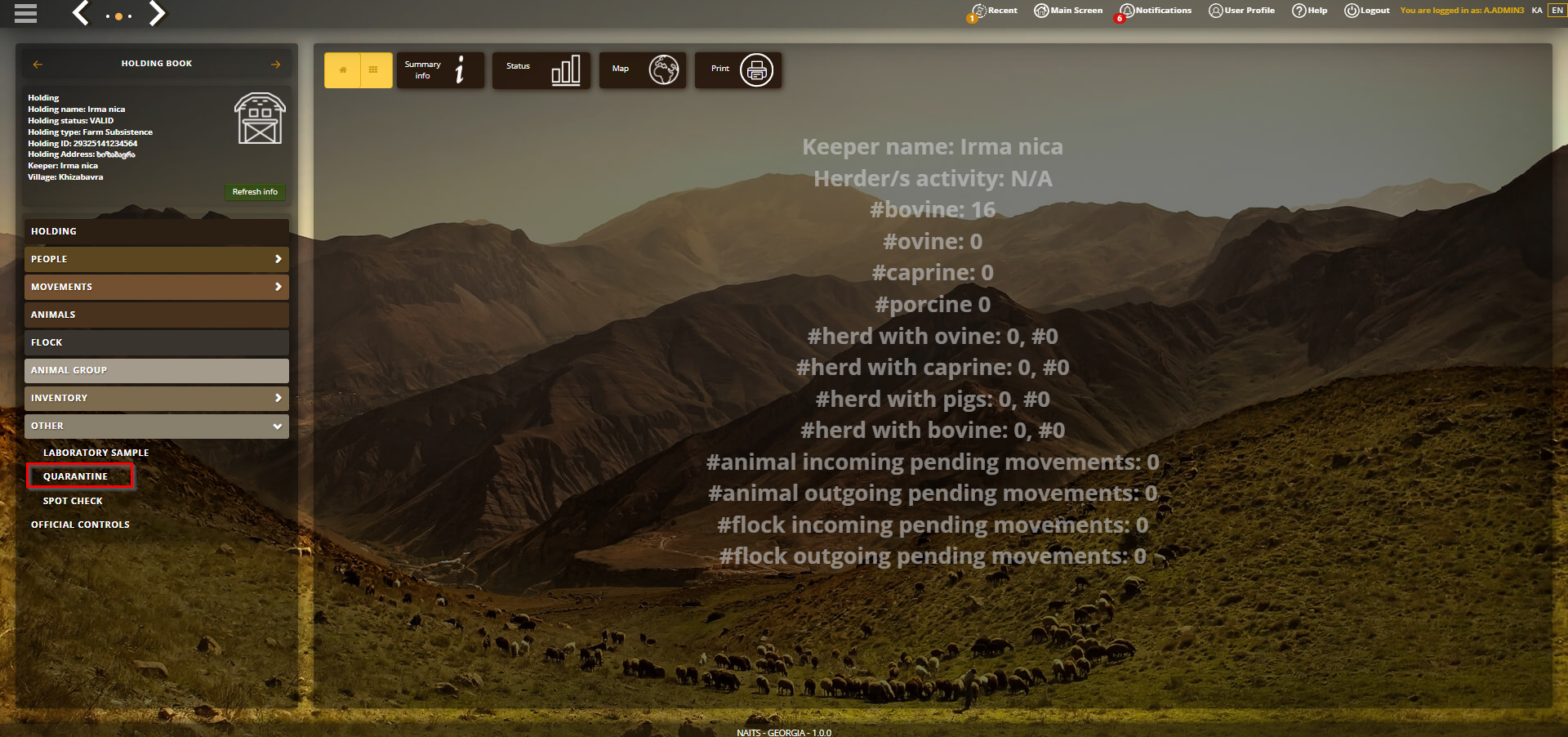Go to previous screen with left chevron

81,13
